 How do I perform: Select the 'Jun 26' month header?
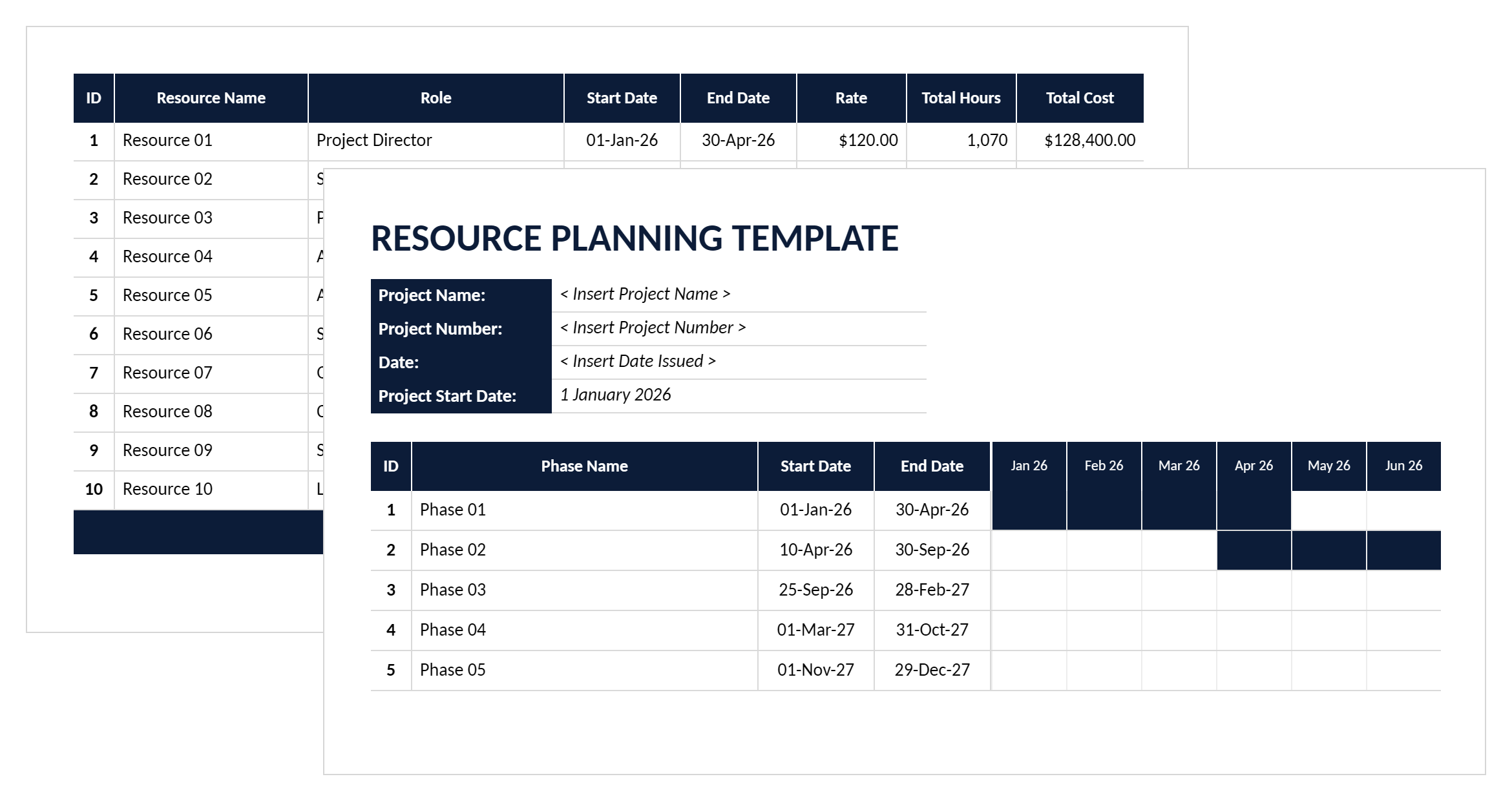pos(1403,466)
